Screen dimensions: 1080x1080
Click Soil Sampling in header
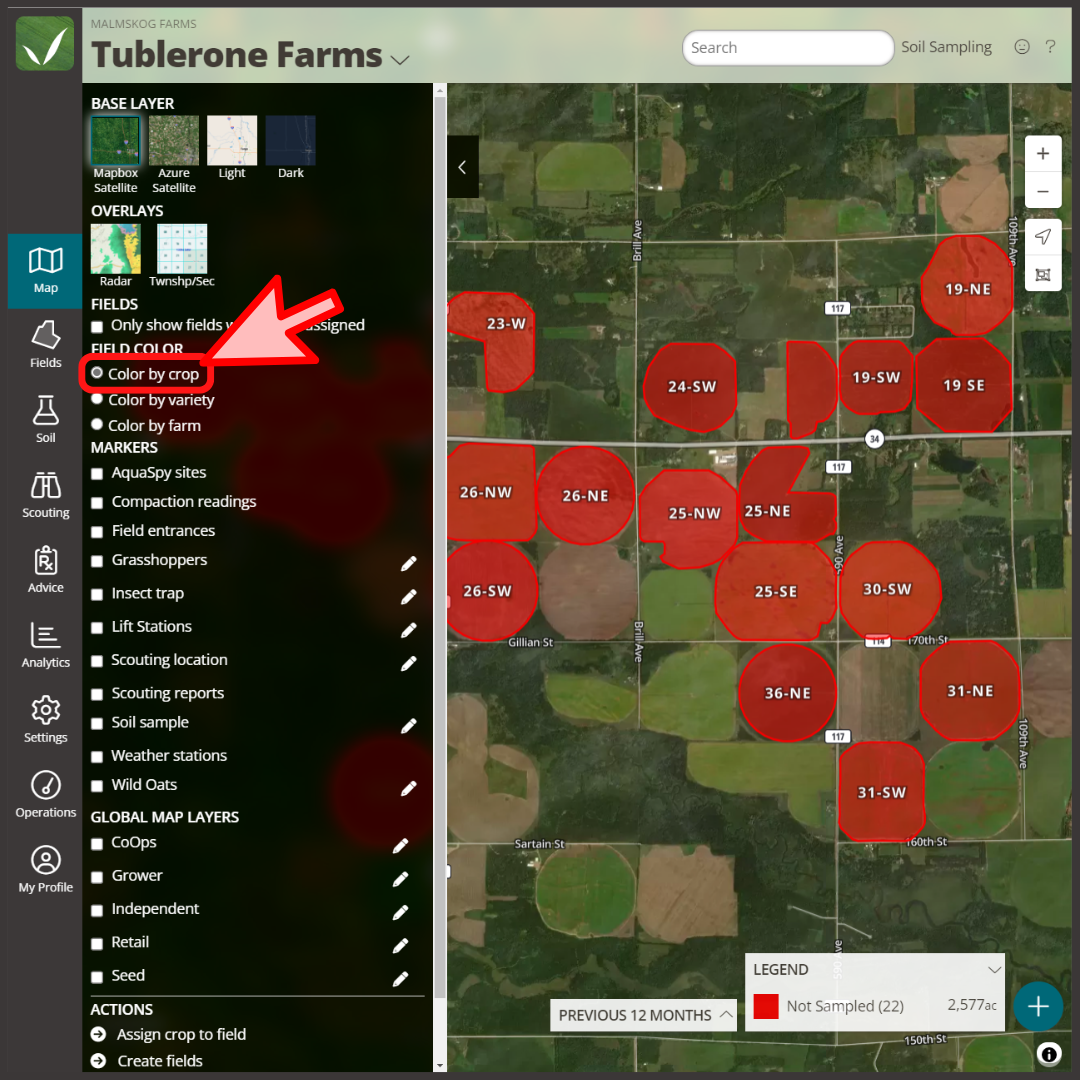946,47
